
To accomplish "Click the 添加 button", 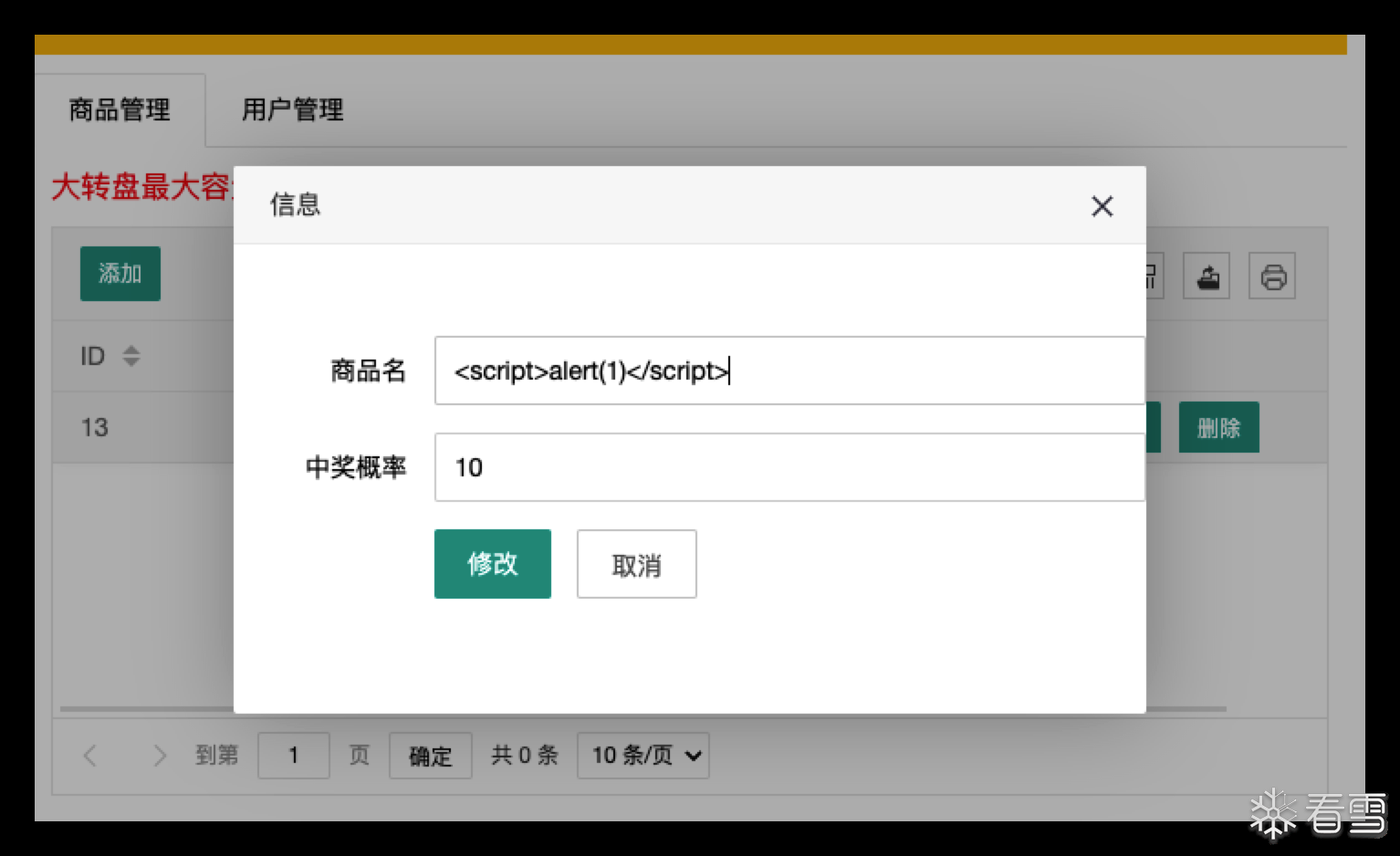I will pyautogui.click(x=120, y=274).
